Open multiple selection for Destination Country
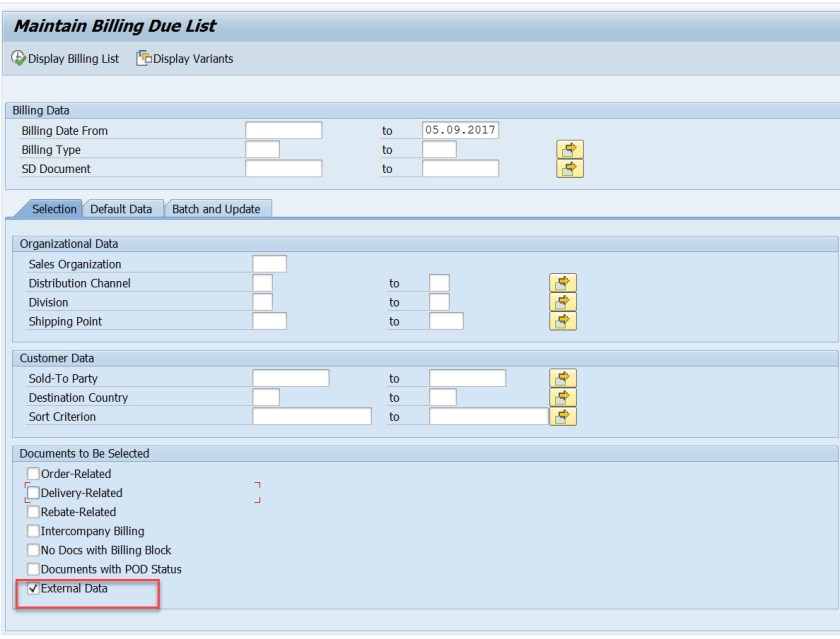 point(562,397)
